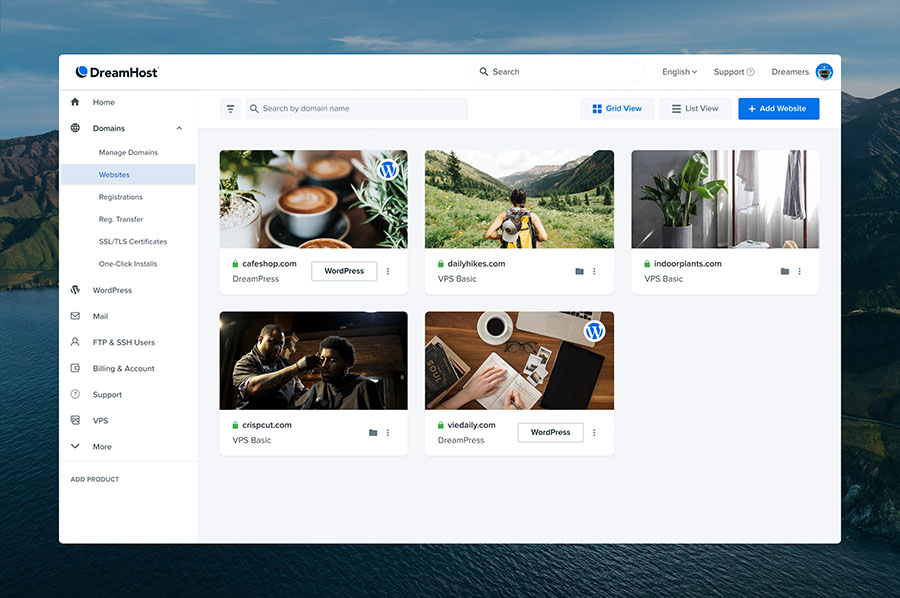Open three-dot menu for viedaily.com
The width and height of the screenshot is (900, 598).
594,433
